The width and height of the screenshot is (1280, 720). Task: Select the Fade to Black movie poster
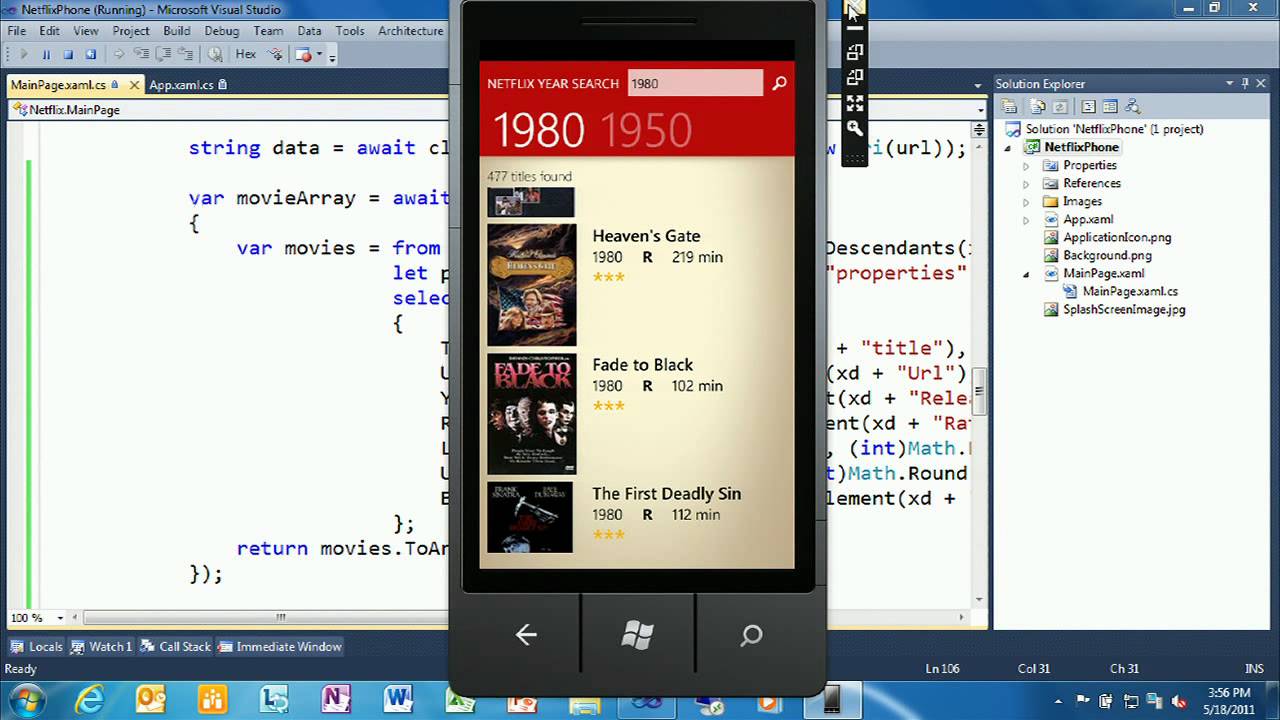(x=532, y=414)
